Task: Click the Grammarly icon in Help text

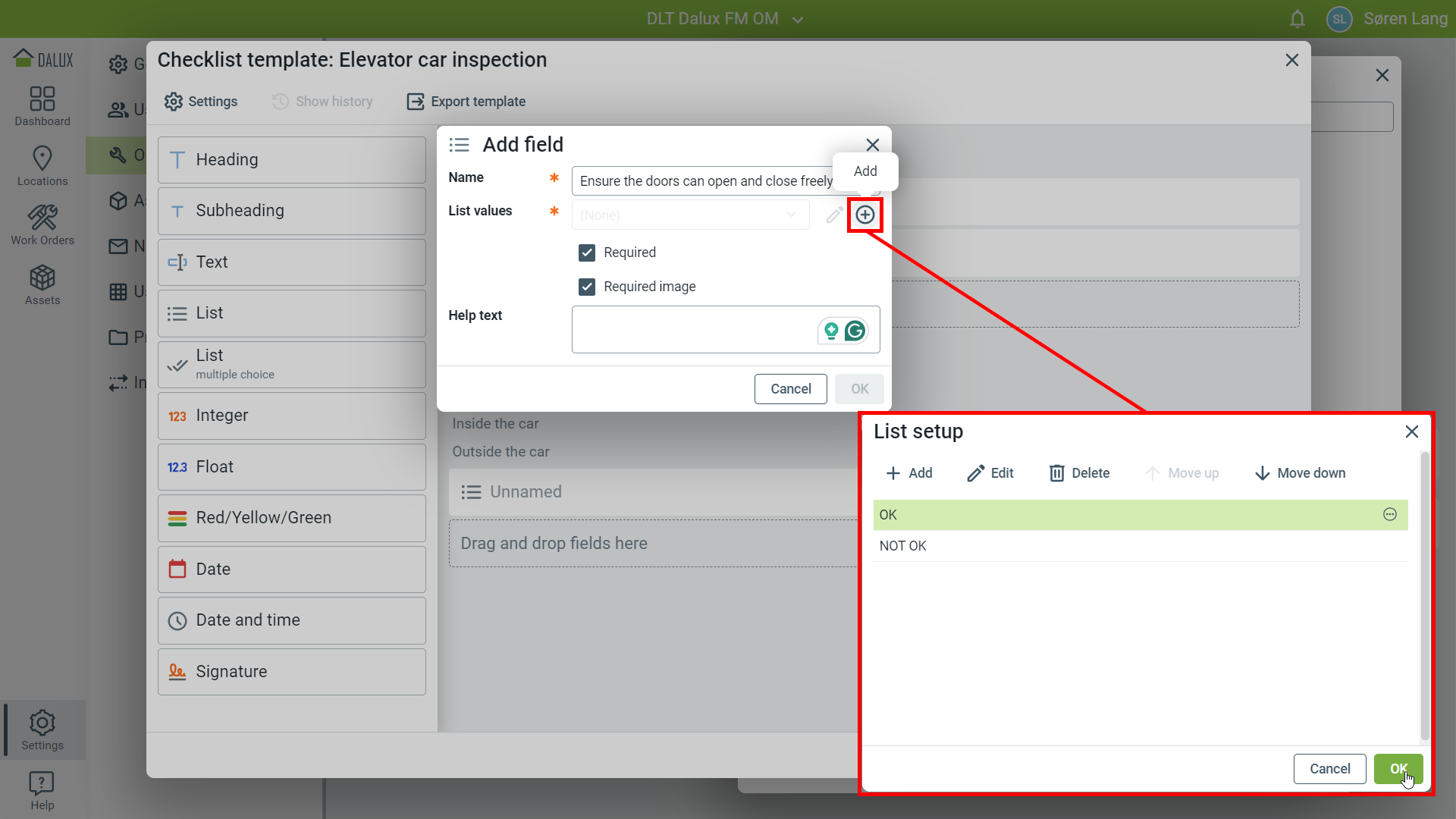Action: click(855, 331)
